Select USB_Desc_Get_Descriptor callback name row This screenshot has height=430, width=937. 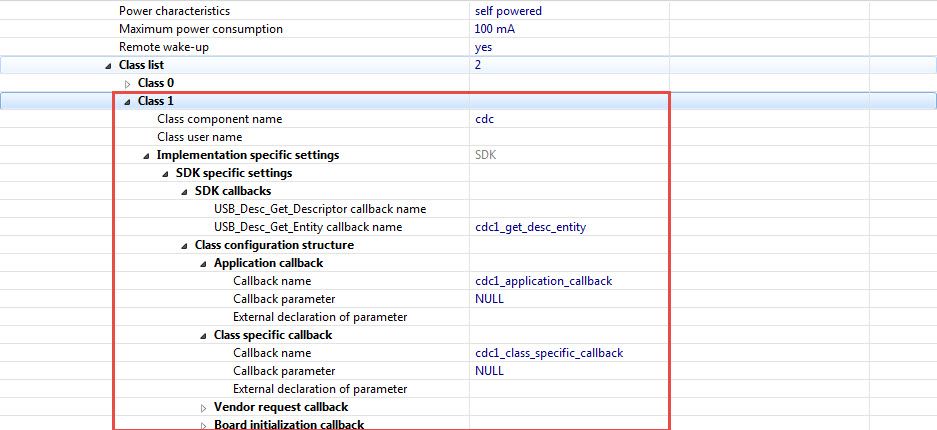tap(319, 209)
